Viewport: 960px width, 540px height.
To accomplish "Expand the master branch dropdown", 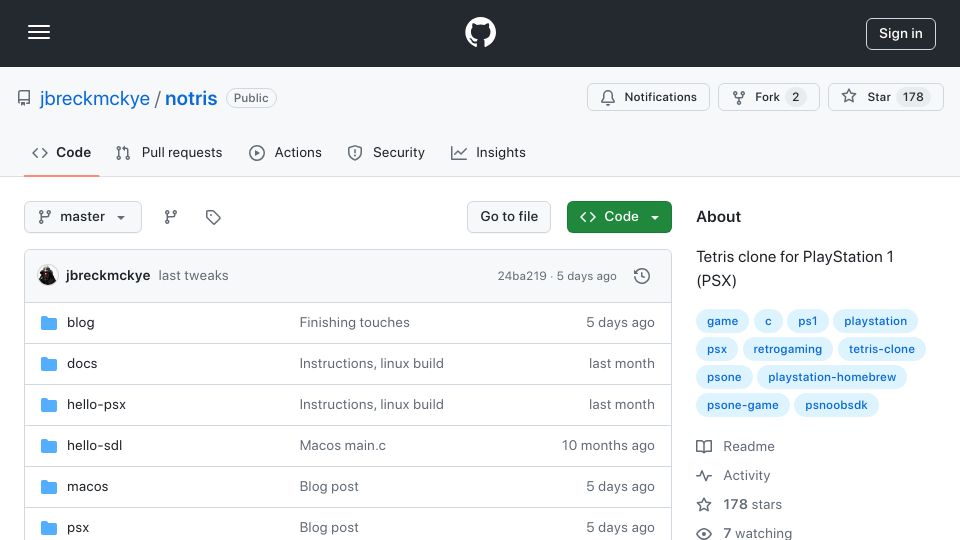I will pos(83,217).
